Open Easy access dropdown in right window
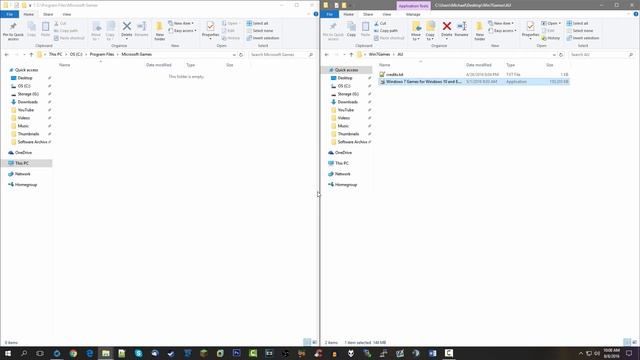The image size is (640, 360). tap(502, 31)
